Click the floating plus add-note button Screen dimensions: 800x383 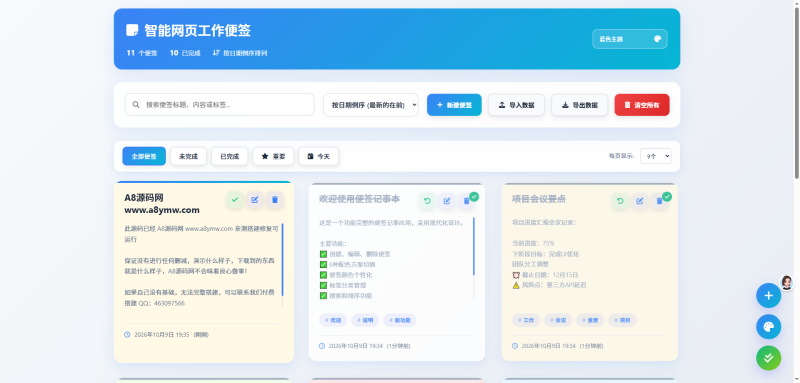pos(768,295)
